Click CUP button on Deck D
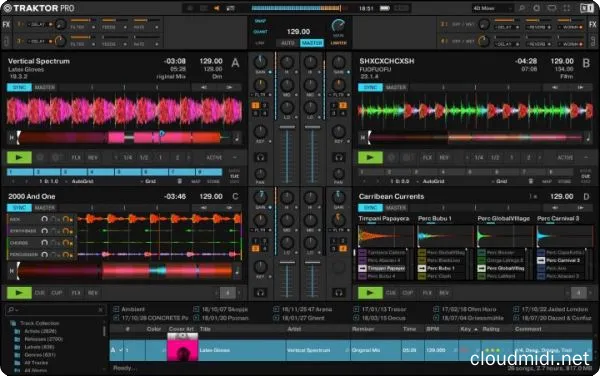600x376 pixels. (x=408, y=293)
